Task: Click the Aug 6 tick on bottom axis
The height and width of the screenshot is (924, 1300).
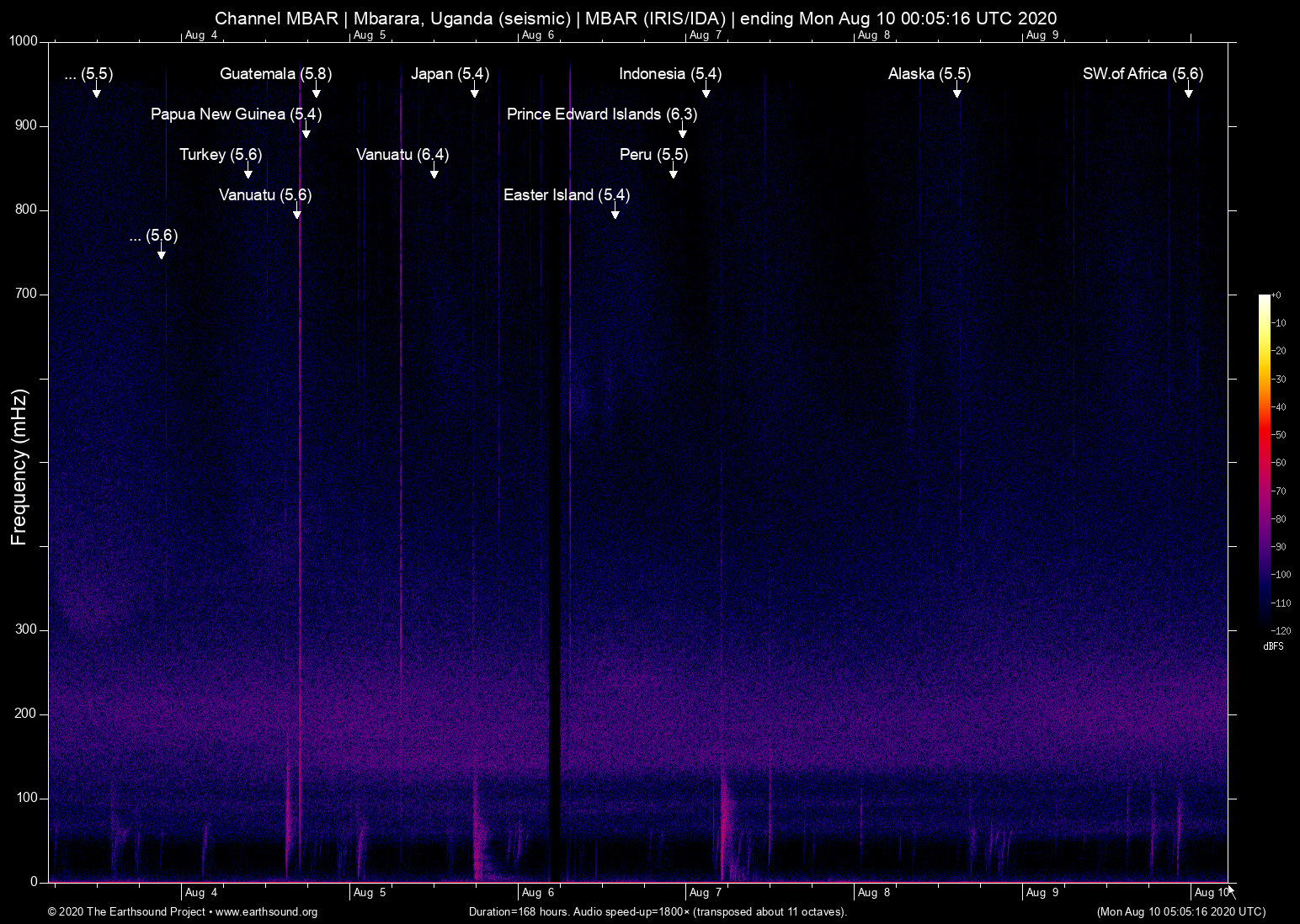Action: pos(537,892)
